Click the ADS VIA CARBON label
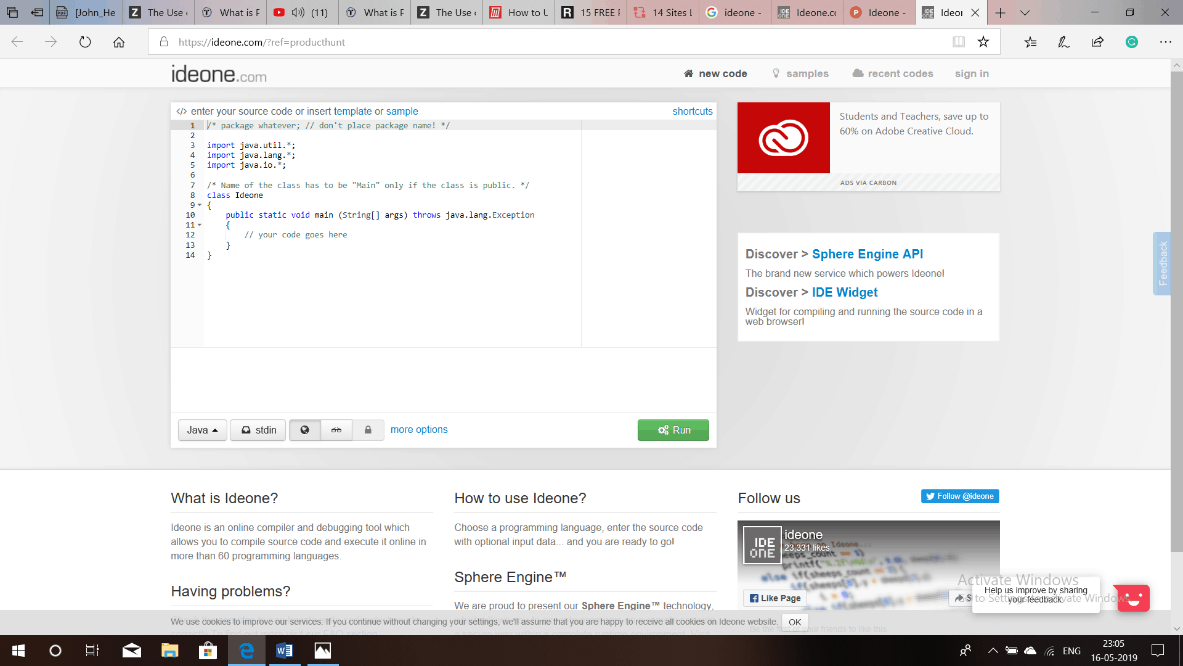This screenshot has width=1183, height=666. [x=868, y=183]
